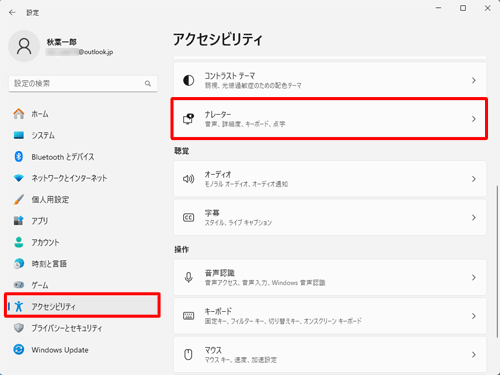
Task: Click the keyboard icon in 操作 section
Action: pos(189,316)
